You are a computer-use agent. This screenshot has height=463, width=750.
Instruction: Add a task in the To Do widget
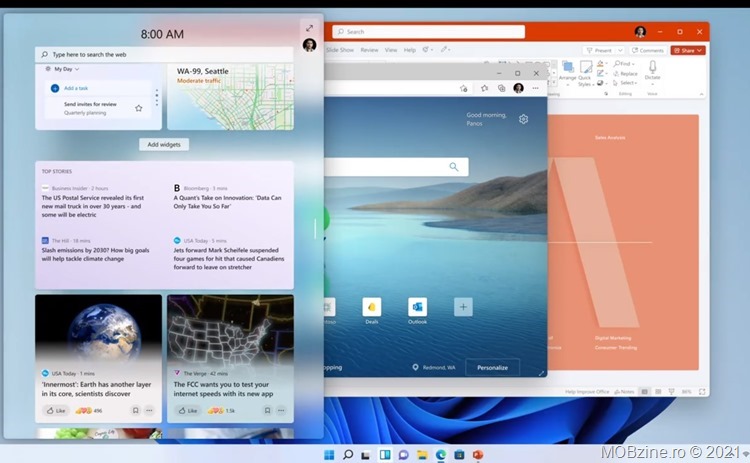(76, 88)
